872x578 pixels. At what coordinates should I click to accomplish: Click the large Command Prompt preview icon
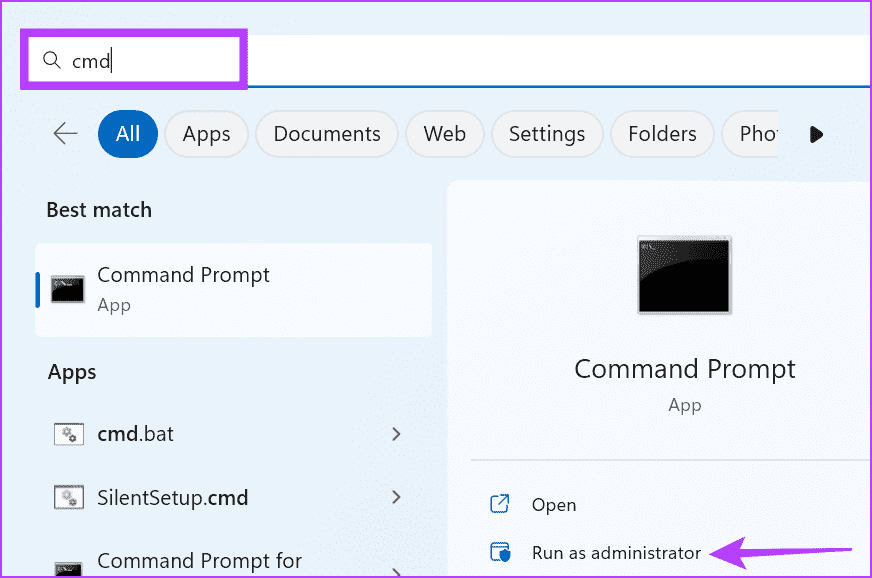(x=684, y=275)
